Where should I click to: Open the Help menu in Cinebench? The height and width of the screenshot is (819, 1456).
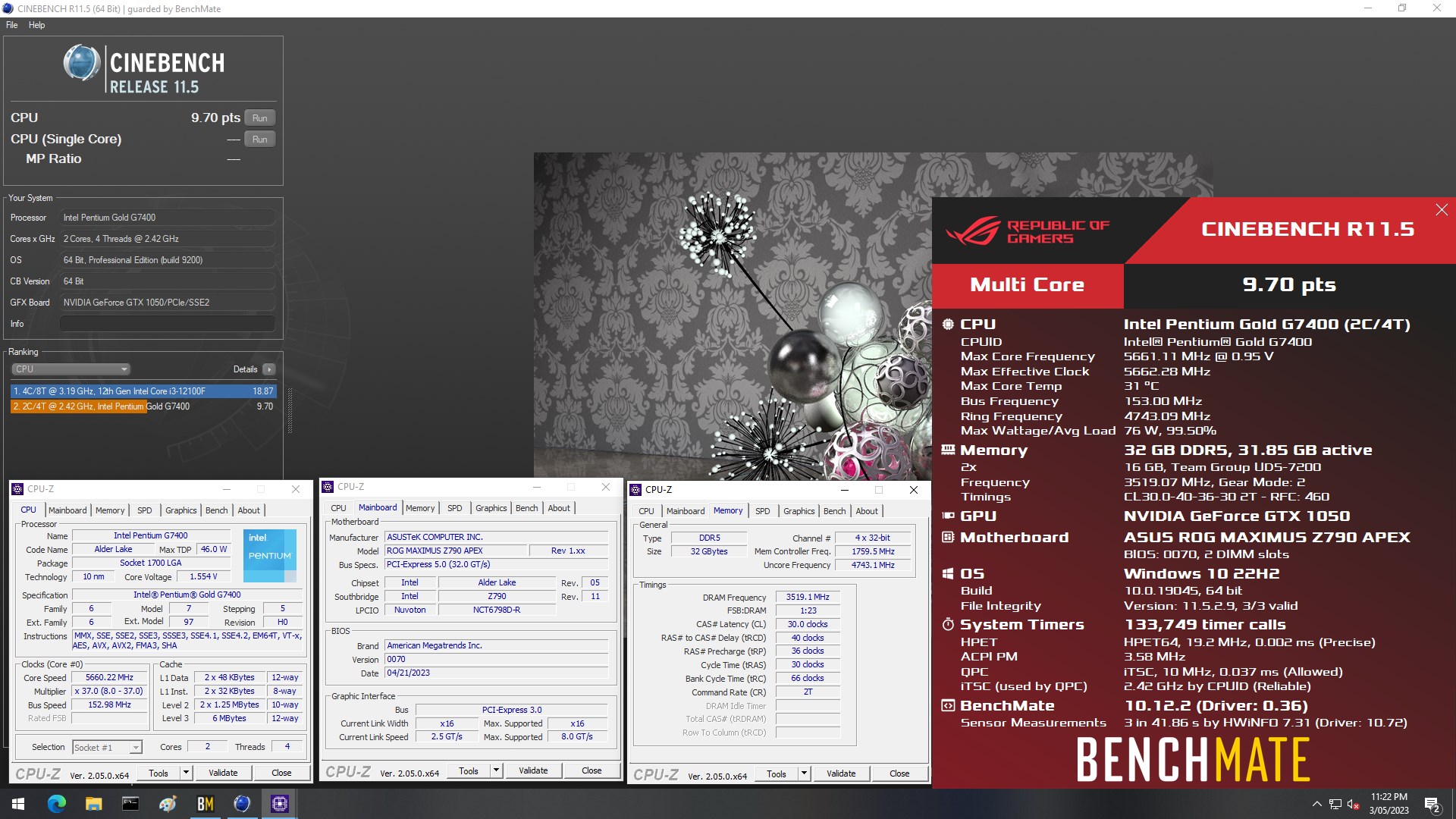pyautogui.click(x=37, y=25)
